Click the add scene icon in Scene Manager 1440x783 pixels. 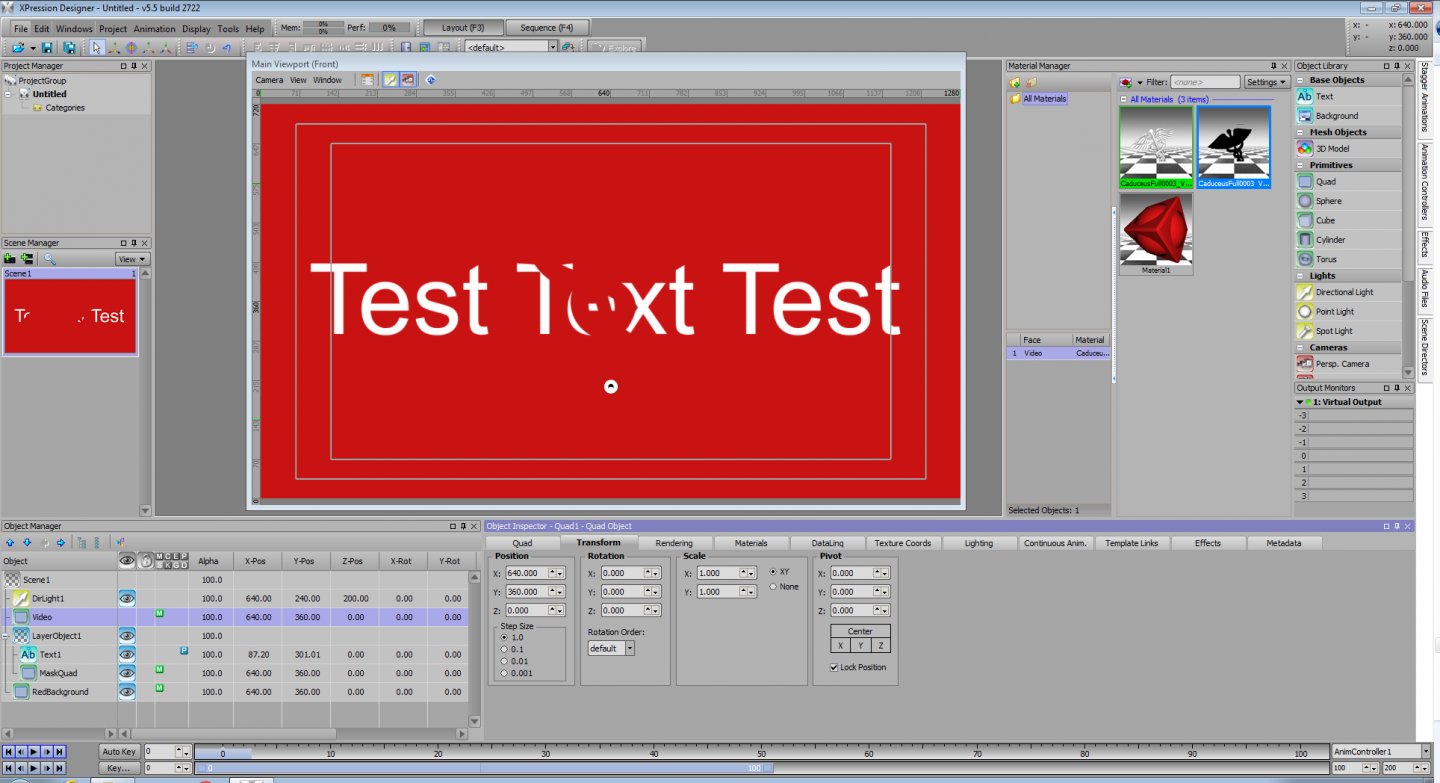(x=10, y=259)
